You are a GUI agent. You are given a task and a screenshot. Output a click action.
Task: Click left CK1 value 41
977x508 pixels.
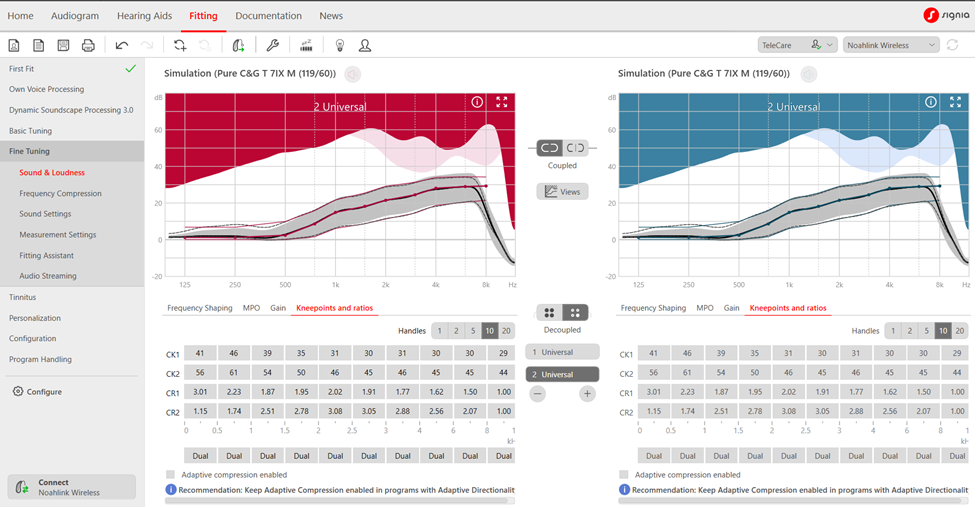click(x=200, y=353)
